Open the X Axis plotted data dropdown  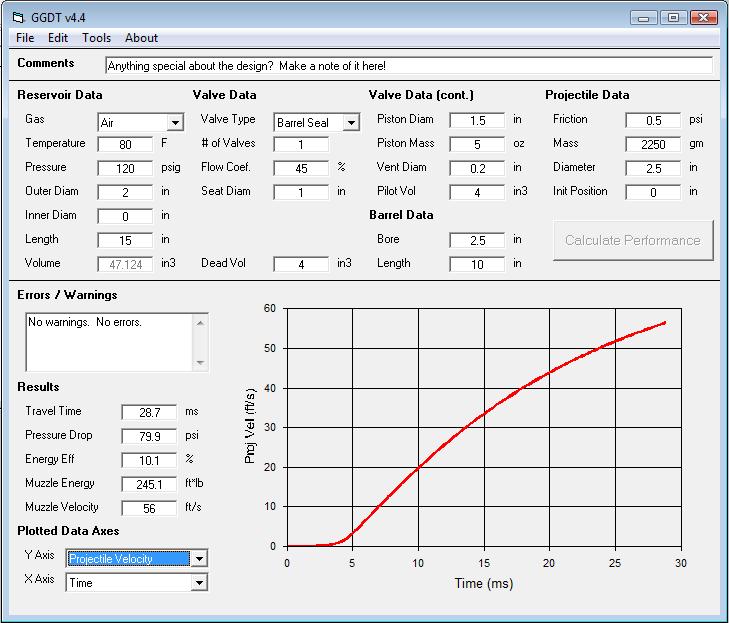point(199,583)
